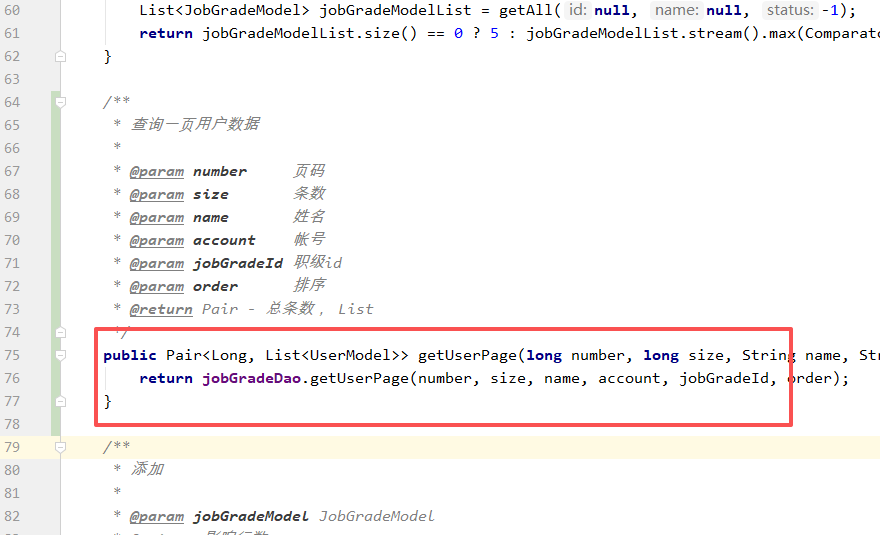Click the 'name:' parameter hint on line 60
The height and width of the screenshot is (535, 880).
coord(676,11)
